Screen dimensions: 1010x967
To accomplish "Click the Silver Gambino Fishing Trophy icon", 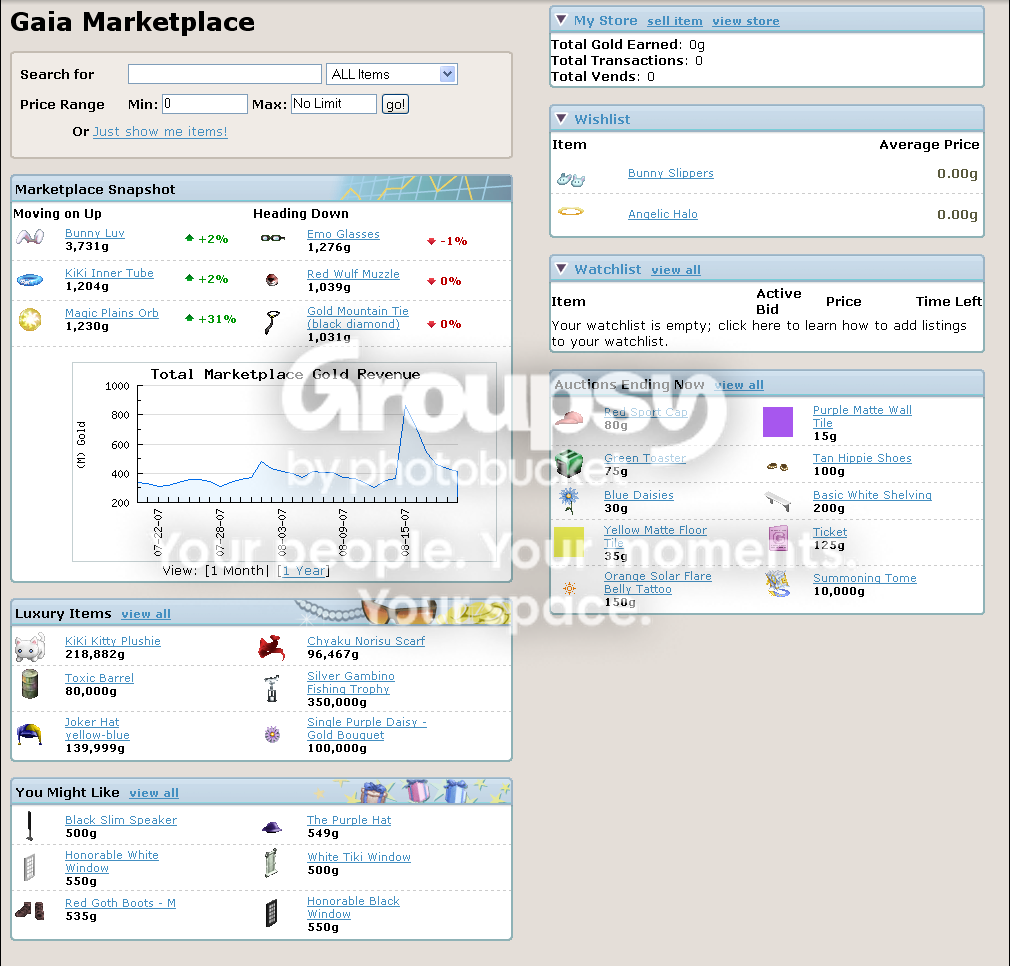I will 272,688.
